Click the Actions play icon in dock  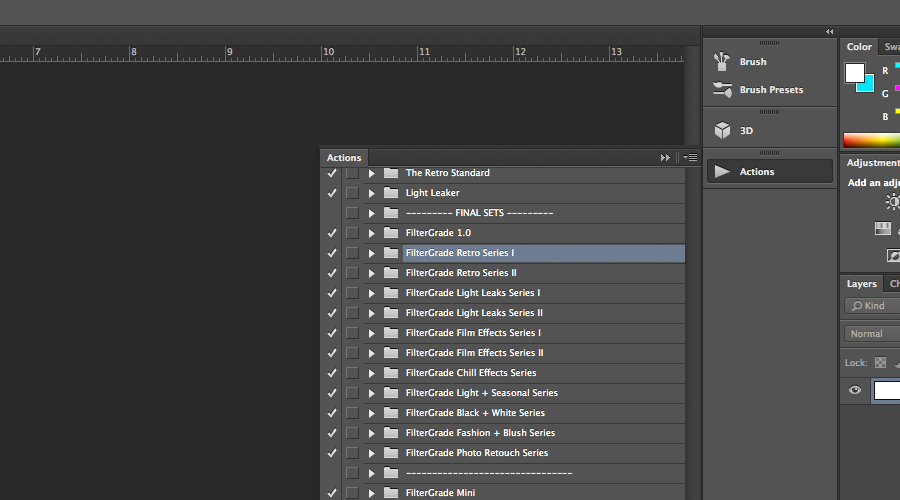(722, 172)
